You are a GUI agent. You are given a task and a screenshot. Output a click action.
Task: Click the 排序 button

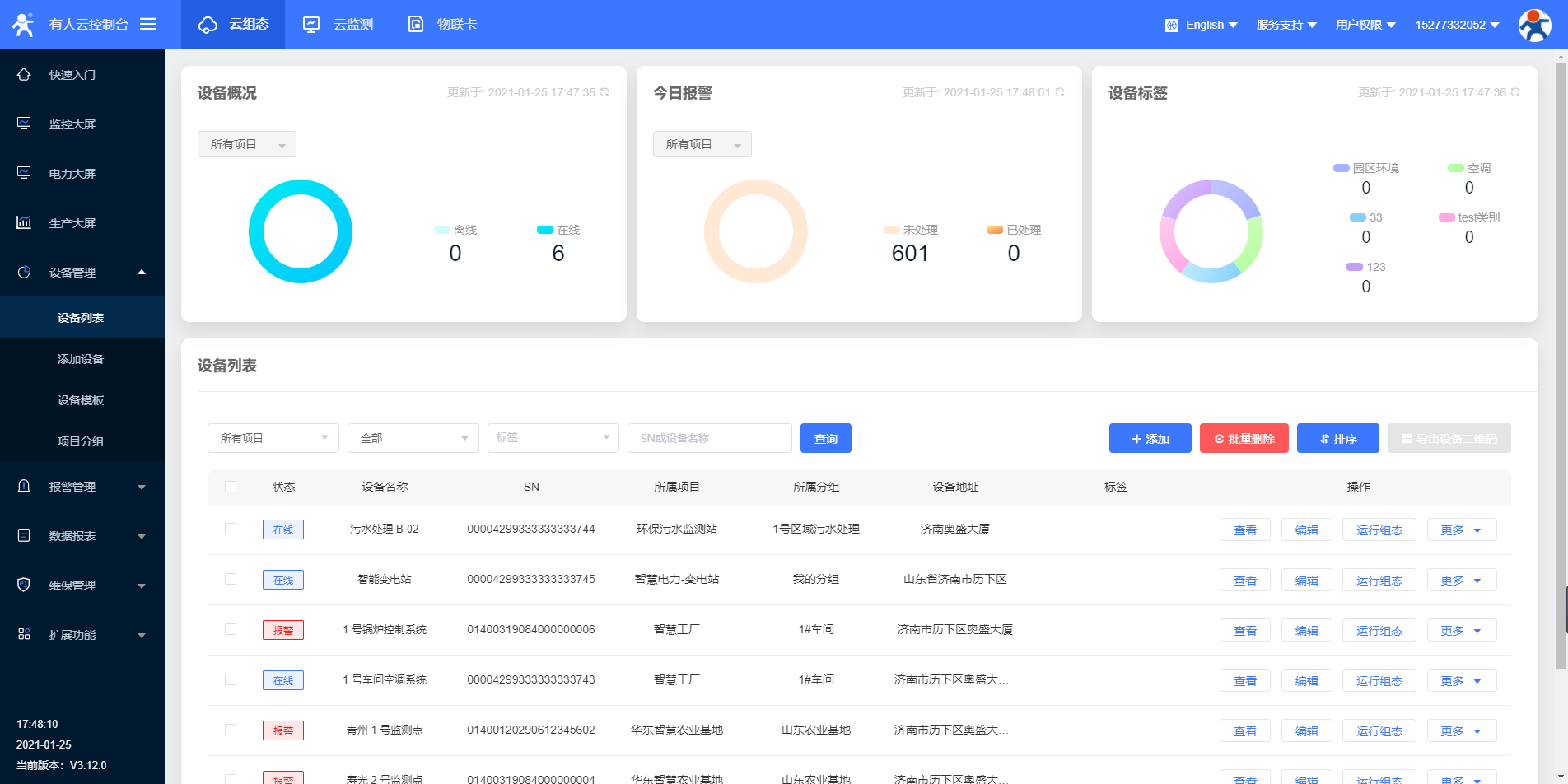(1338, 438)
